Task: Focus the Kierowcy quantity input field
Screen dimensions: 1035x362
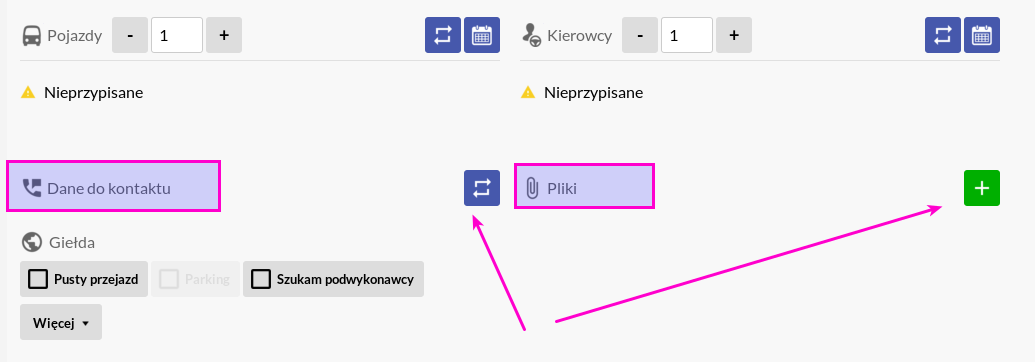Action: coord(687,35)
